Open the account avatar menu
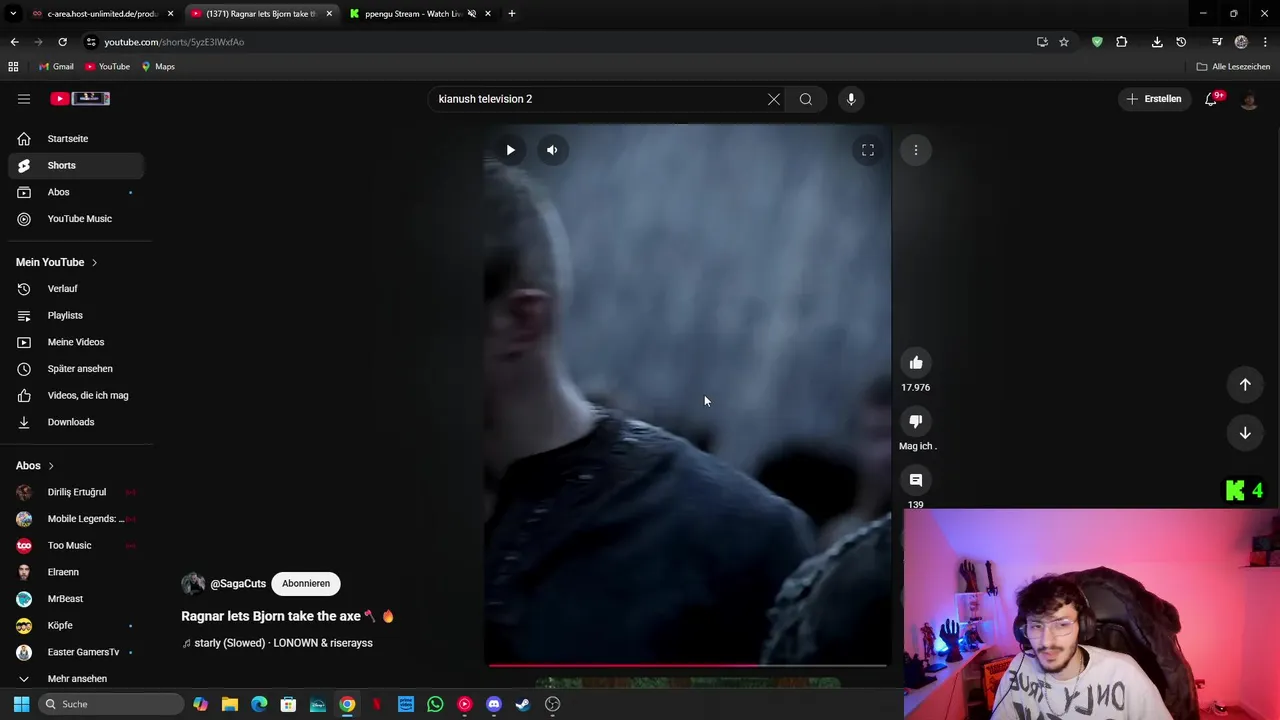 [1249, 99]
